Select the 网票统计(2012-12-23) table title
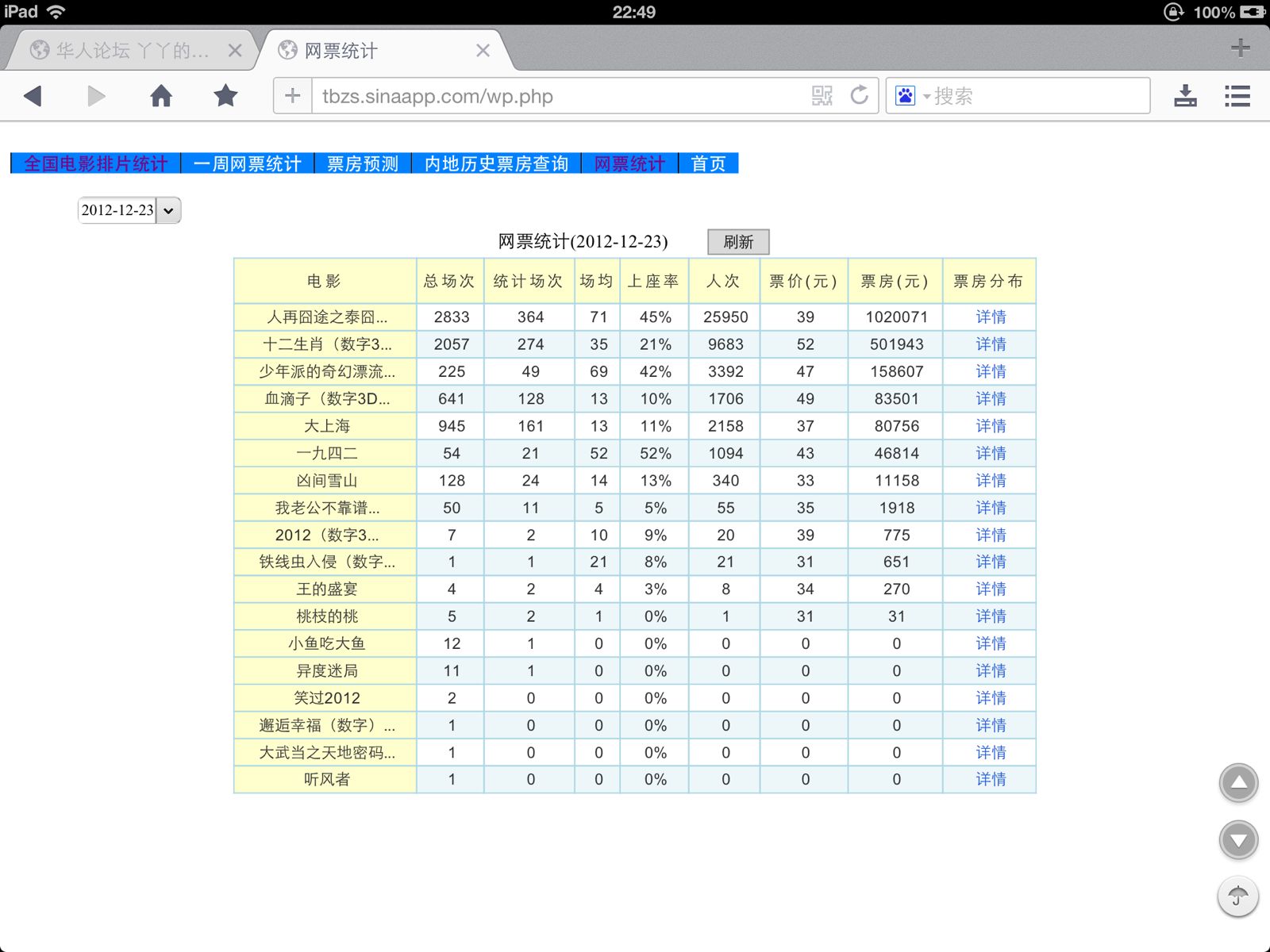This screenshot has width=1270, height=952. 583,241
